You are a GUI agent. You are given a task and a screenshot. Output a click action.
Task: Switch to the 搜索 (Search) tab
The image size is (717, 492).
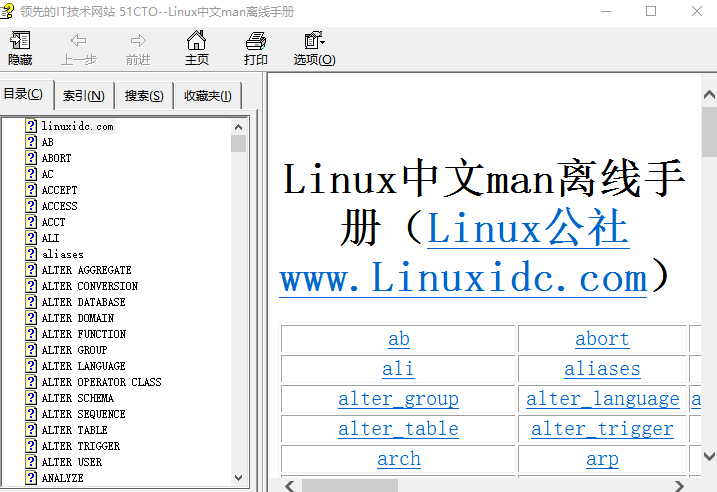click(x=144, y=96)
